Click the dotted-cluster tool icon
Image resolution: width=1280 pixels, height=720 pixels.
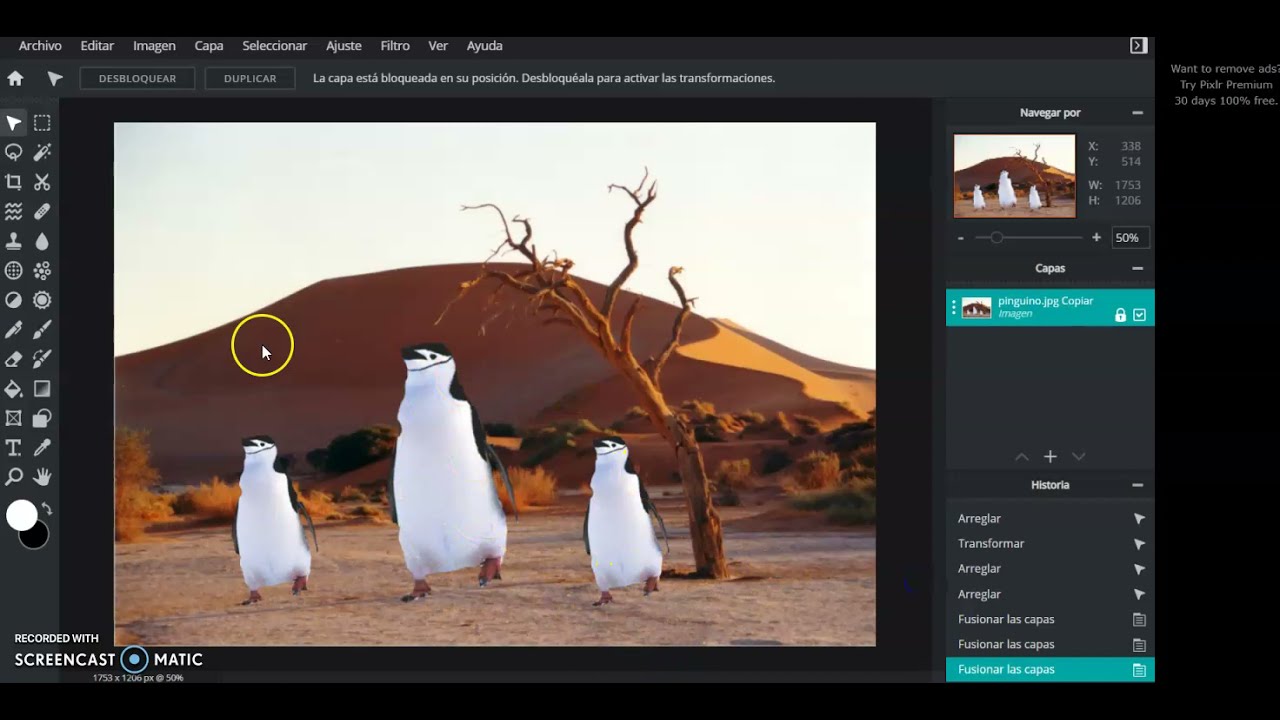click(x=42, y=270)
